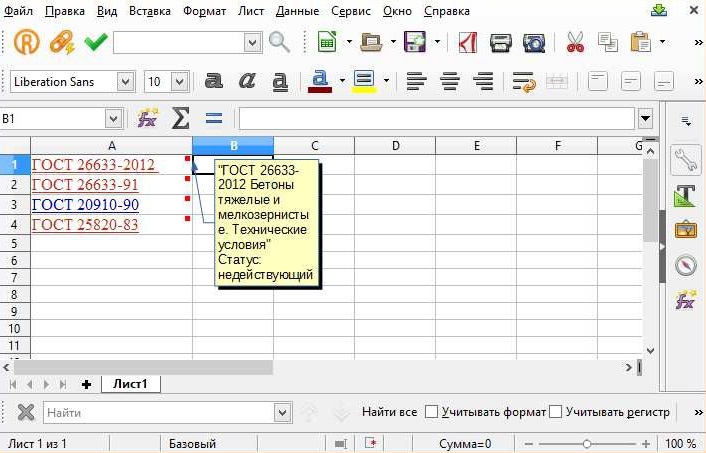Expand the Liberation Sans font name dropdown
The height and width of the screenshot is (453, 706).
[125, 82]
